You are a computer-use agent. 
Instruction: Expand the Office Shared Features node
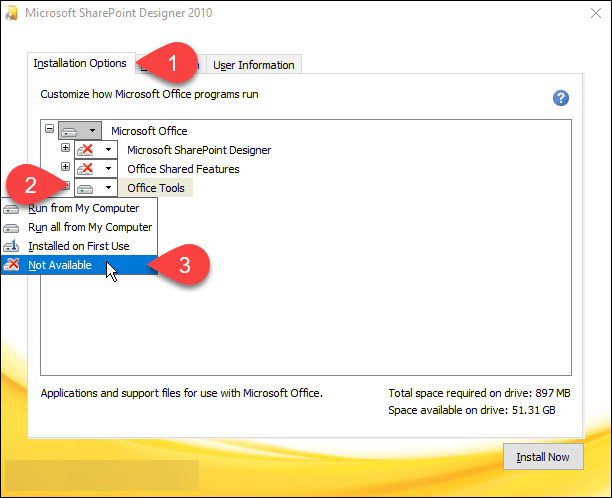pos(65,167)
